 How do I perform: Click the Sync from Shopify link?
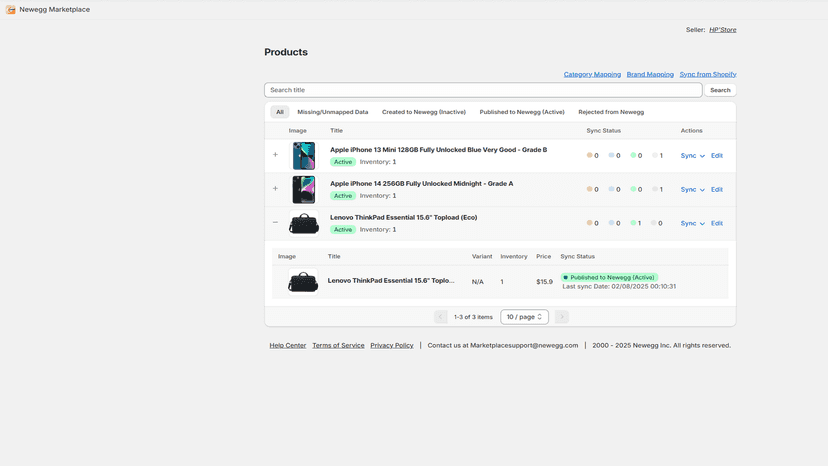pos(708,74)
